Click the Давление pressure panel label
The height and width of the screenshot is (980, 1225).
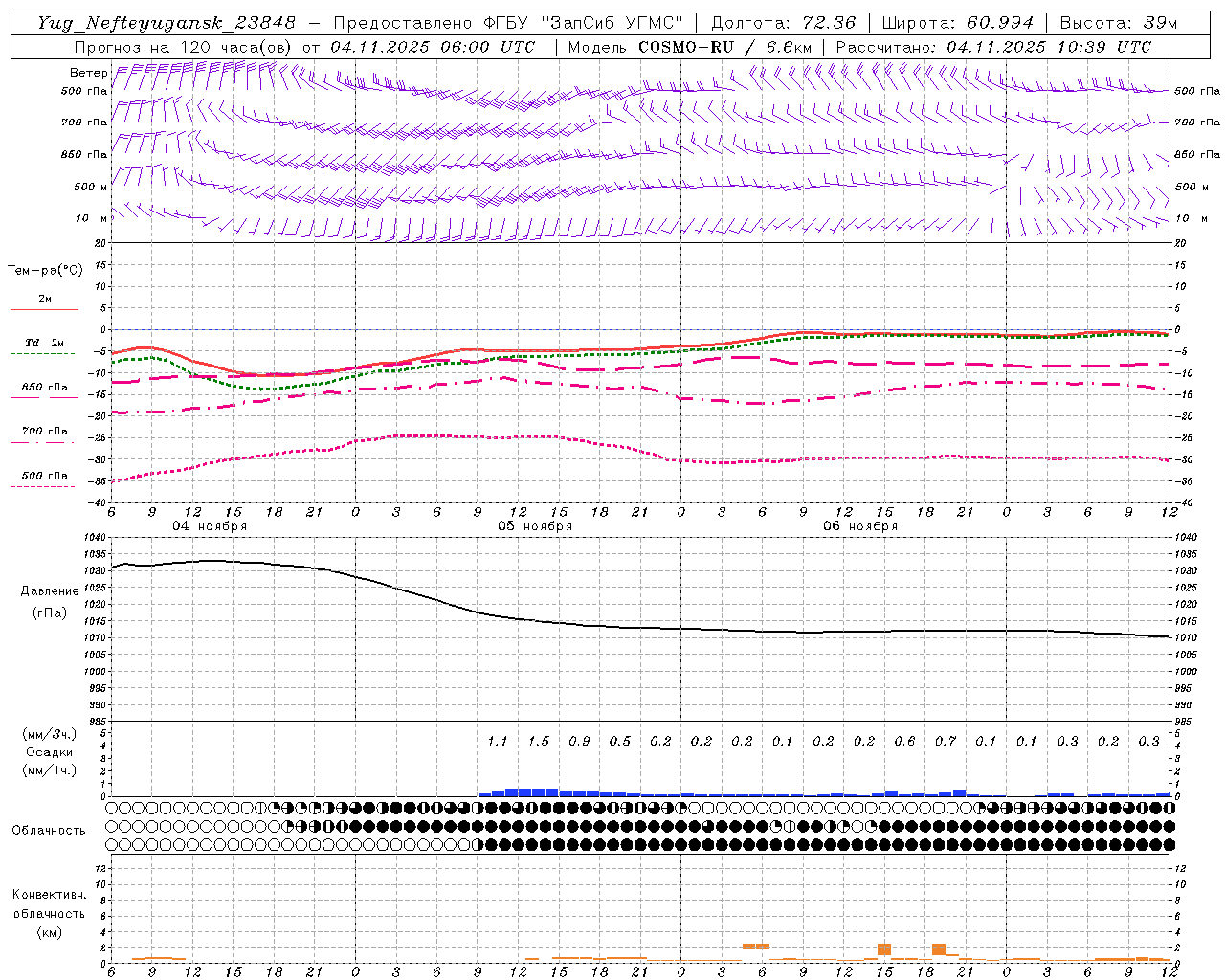click(x=50, y=590)
